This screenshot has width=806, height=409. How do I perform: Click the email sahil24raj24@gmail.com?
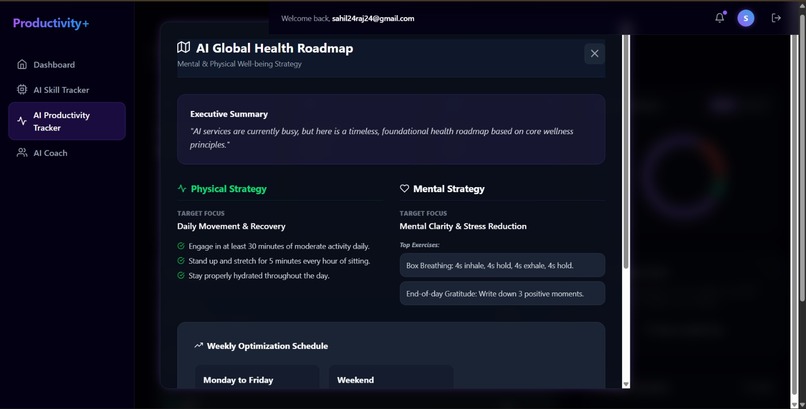373,18
